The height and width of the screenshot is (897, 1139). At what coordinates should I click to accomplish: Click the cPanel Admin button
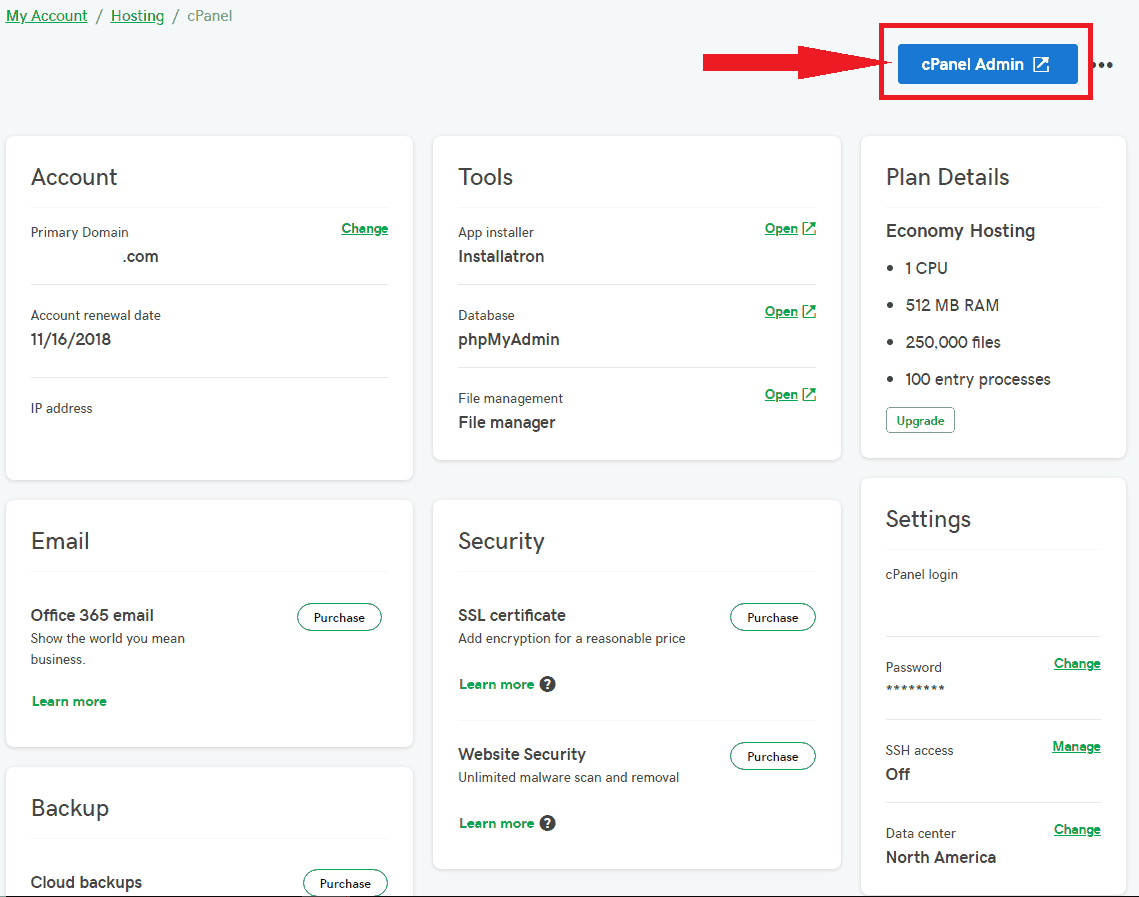pos(987,64)
